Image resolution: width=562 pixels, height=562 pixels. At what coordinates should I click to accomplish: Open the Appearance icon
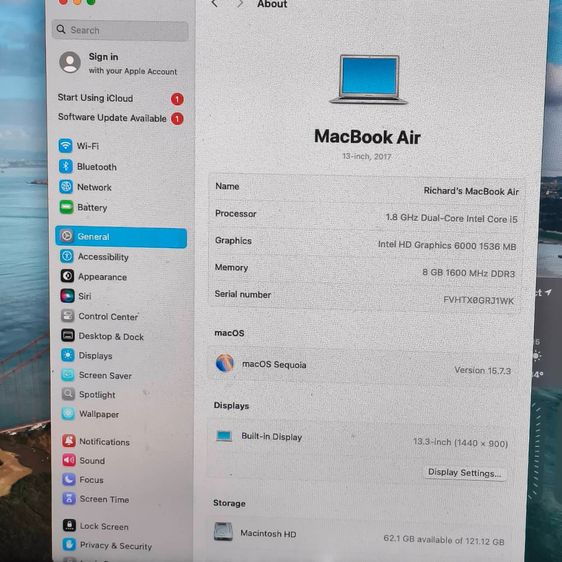point(67,276)
